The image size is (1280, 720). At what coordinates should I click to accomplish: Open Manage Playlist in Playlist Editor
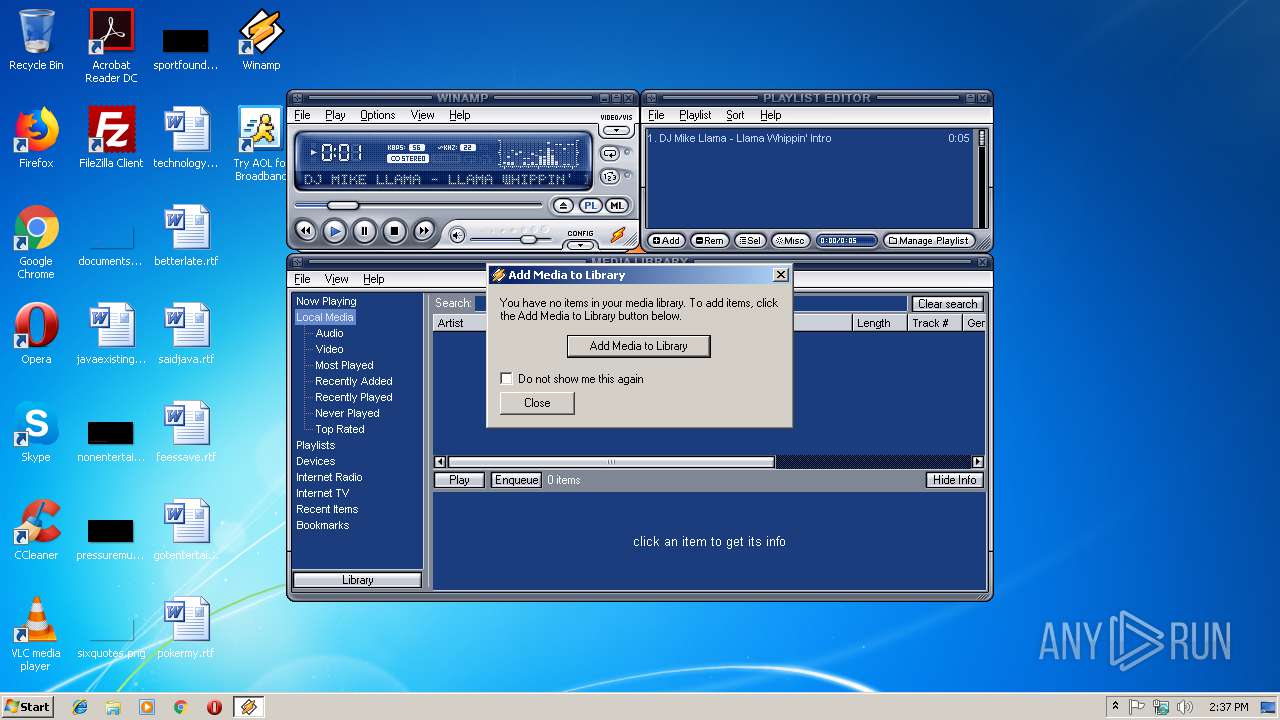pos(929,240)
